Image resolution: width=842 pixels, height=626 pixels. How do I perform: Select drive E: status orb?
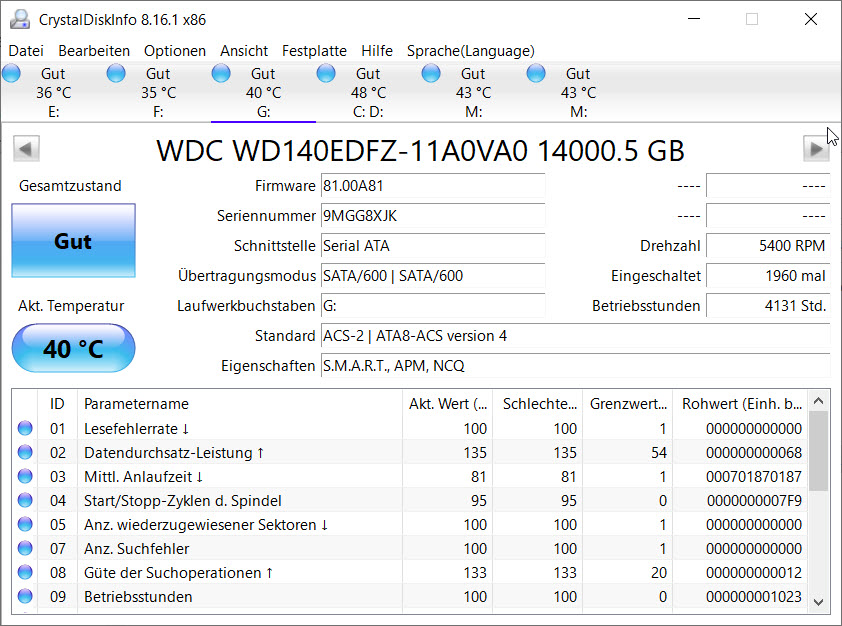coord(11,74)
